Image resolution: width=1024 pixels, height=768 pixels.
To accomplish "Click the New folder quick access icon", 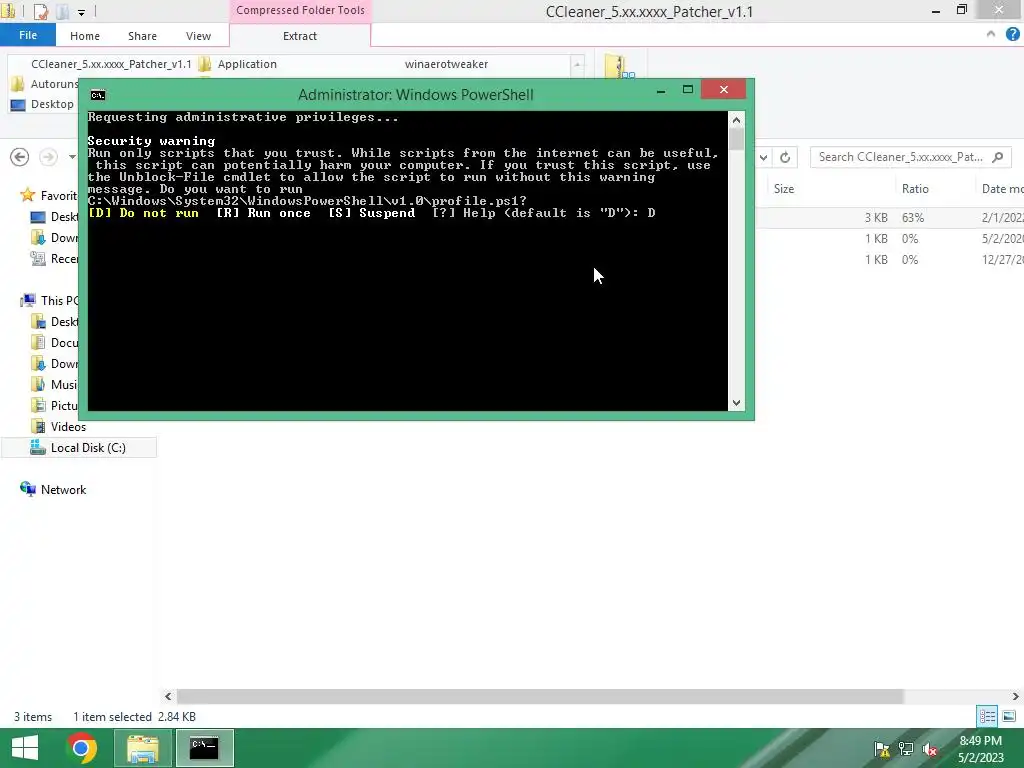I will [x=62, y=11].
